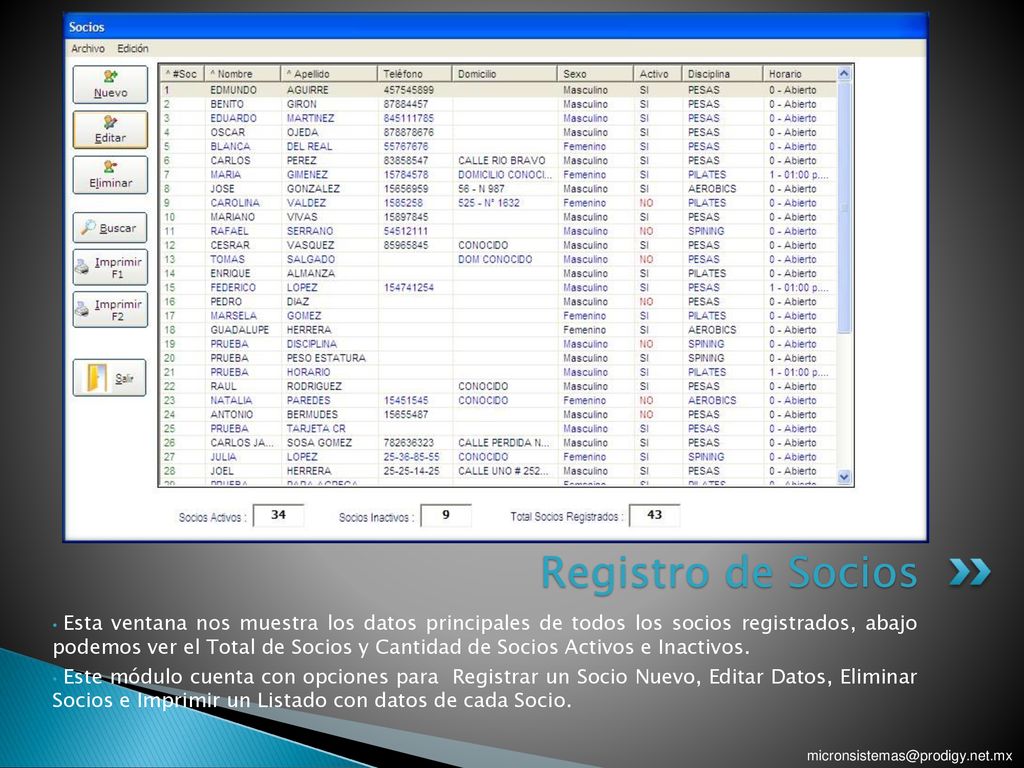Click address DOM CONOCIDO

(495, 259)
